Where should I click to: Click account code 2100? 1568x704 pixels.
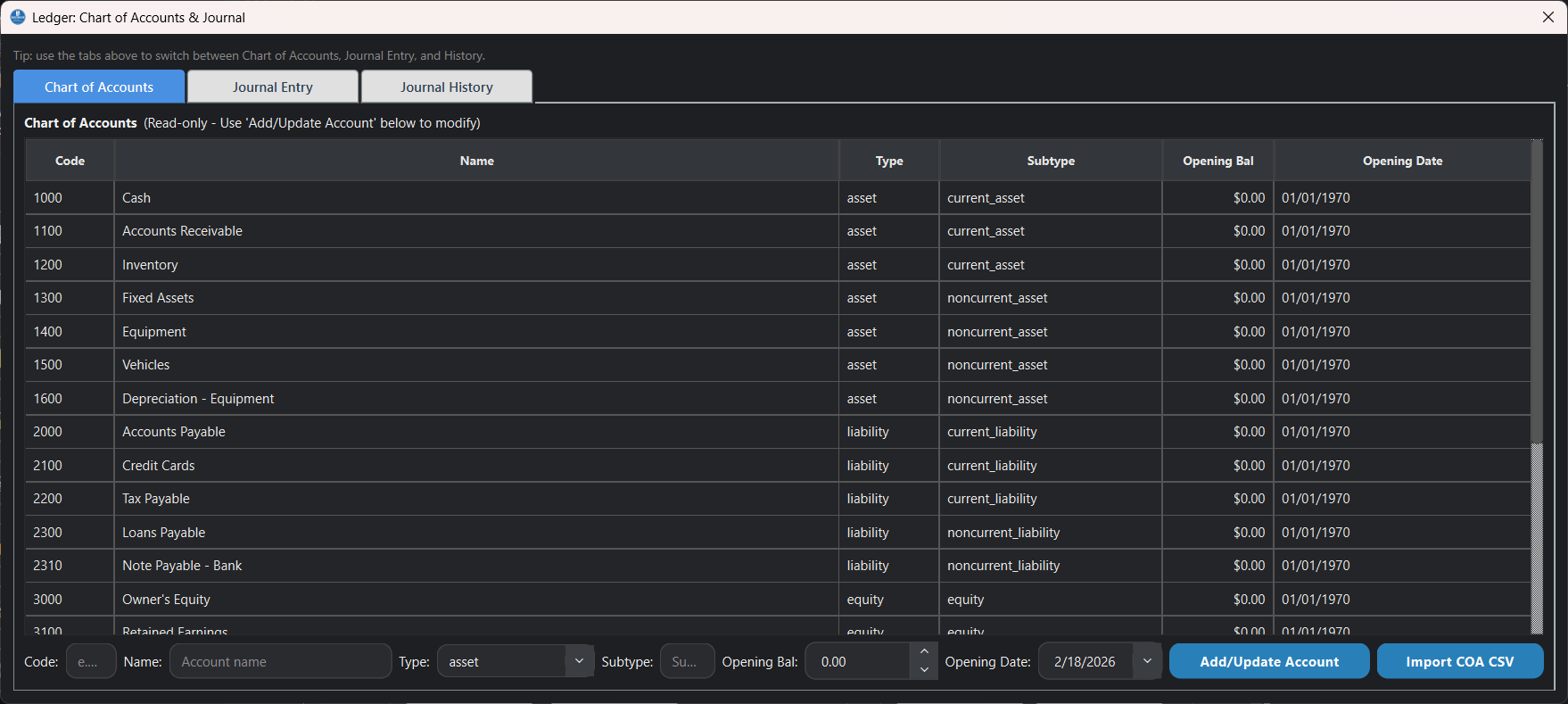coord(70,465)
